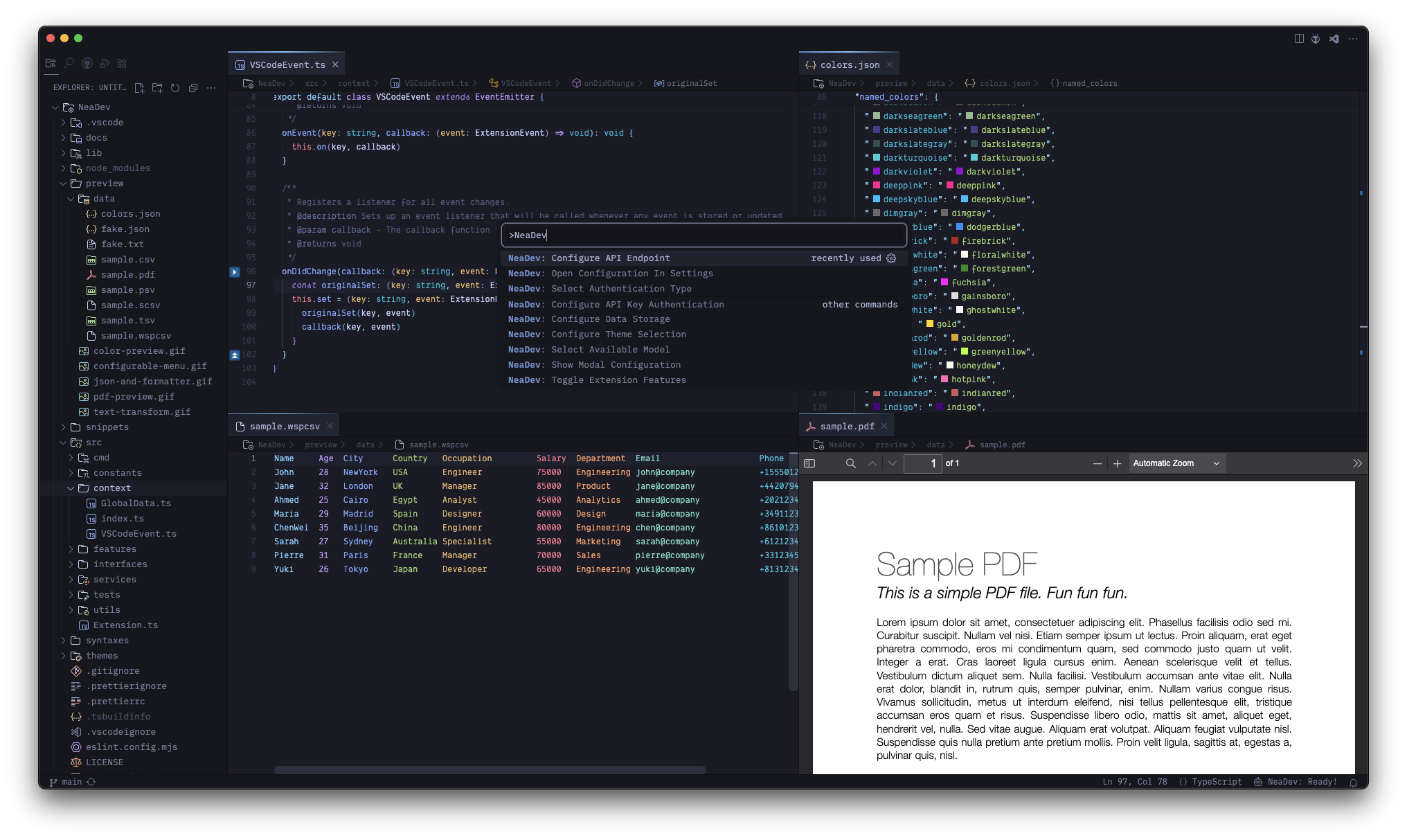Select the Run and Debug icon
The width and height of the screenshot is (1407, 840).
105,62
